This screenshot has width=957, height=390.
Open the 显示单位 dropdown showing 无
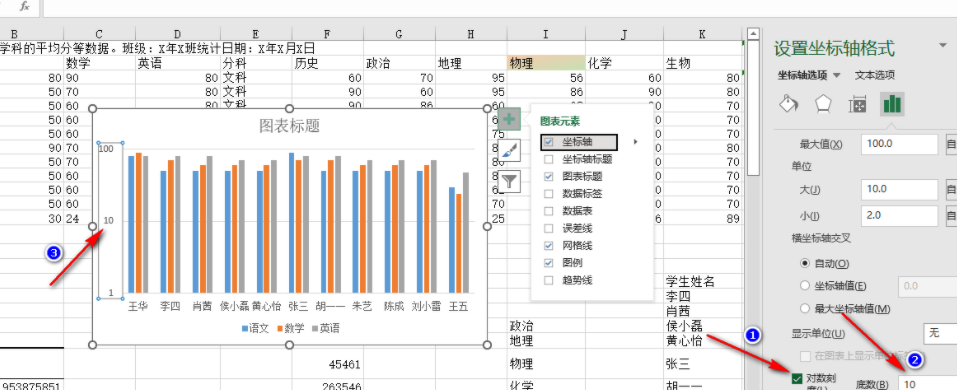tap(940, 333)
